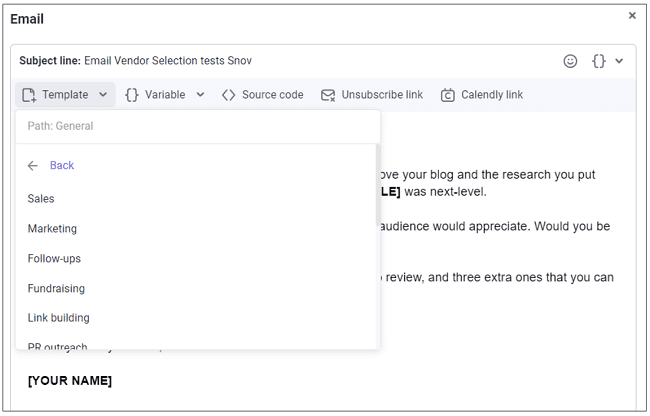The height and width of the screenshot is (416, 650).
Task: Open the Fundraising template category
Action: (x=56, y=289)
